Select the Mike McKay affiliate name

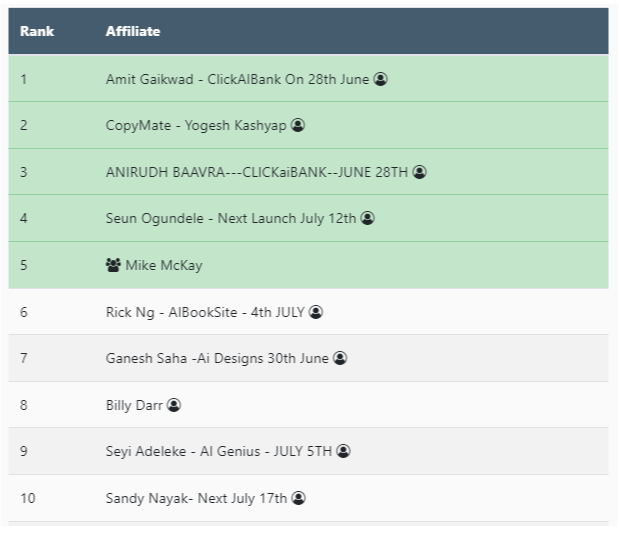click(x=164, y=265)
